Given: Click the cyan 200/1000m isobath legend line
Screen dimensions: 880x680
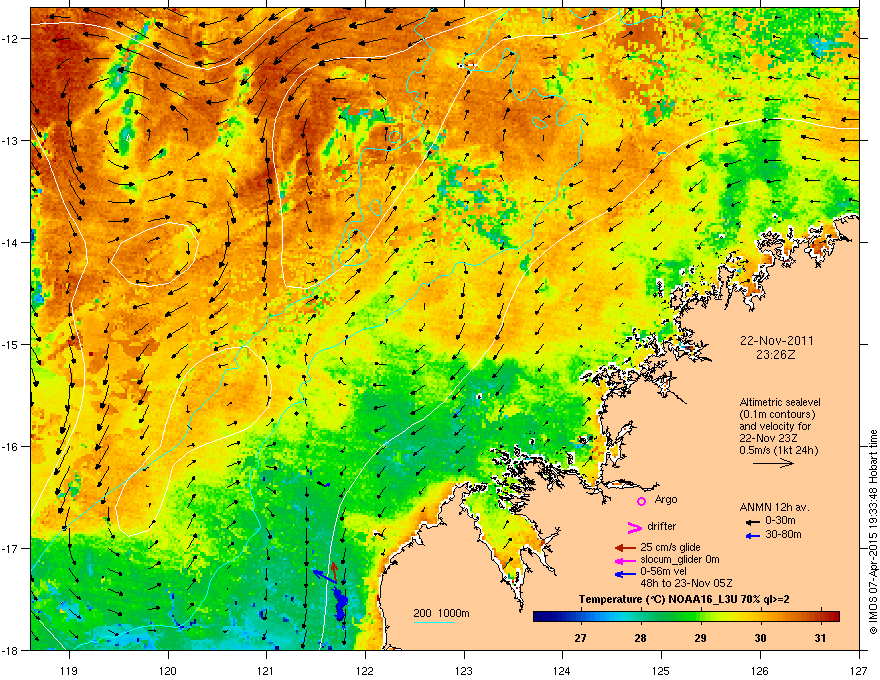Looking at the screenshot, I should point(434,623).
